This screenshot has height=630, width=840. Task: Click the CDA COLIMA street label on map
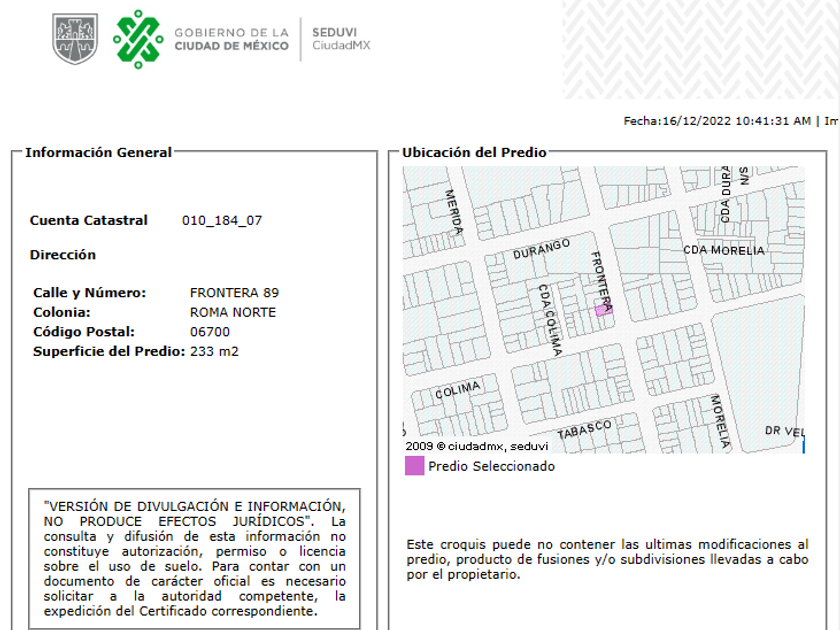click(550, 320)
